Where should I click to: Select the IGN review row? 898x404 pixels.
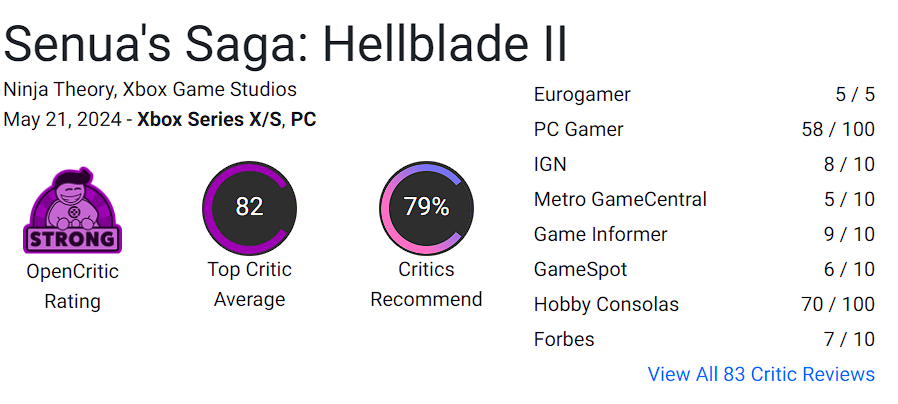pos(704,164)
